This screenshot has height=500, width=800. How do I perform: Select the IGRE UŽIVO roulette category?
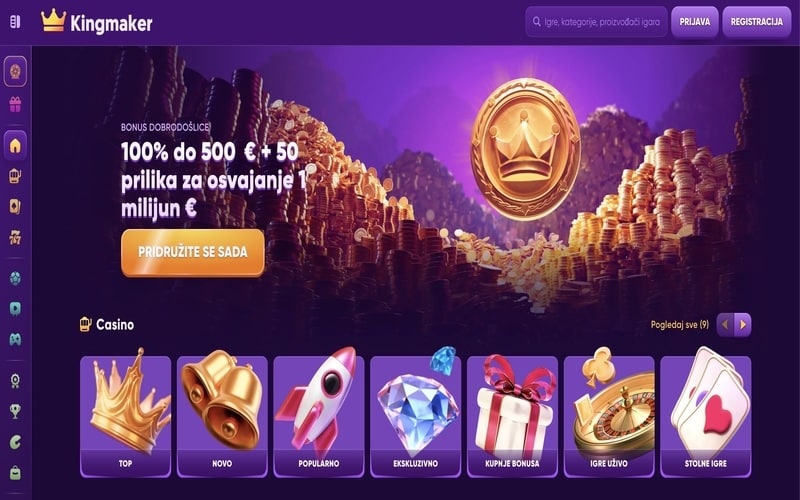click(609, 416)
